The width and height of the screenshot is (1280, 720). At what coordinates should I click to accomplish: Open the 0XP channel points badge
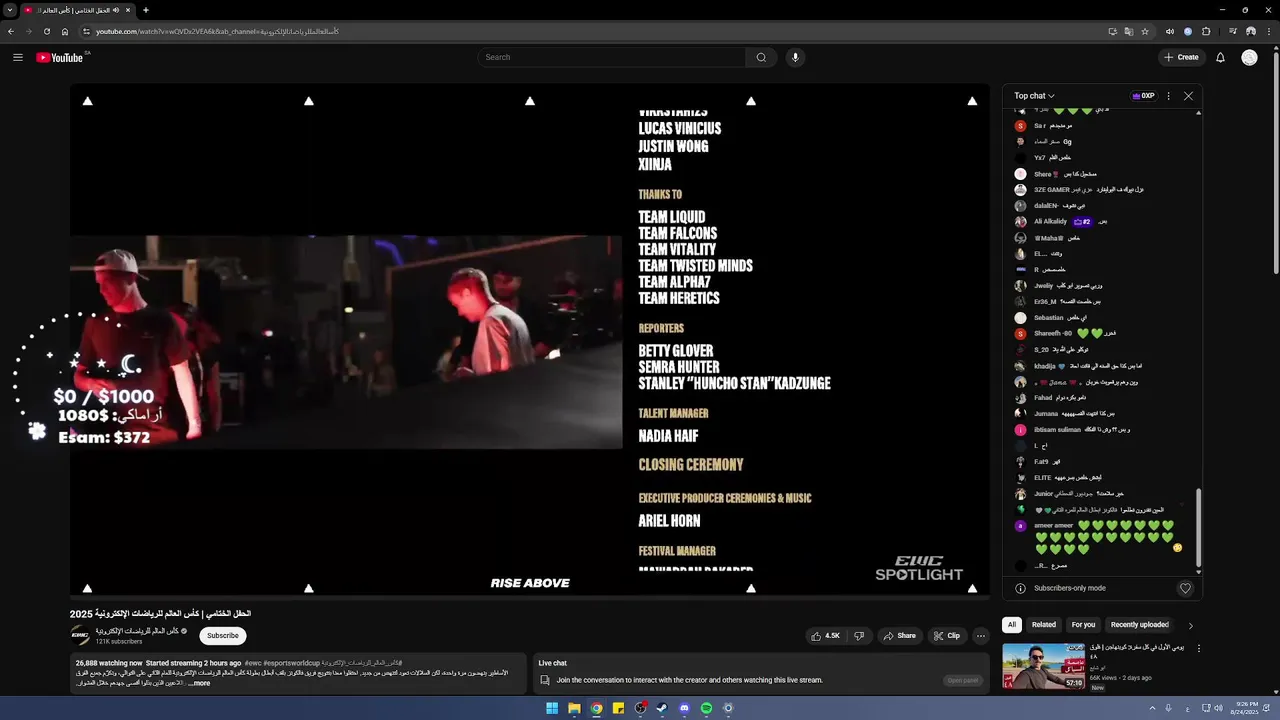pos(1143,96)
